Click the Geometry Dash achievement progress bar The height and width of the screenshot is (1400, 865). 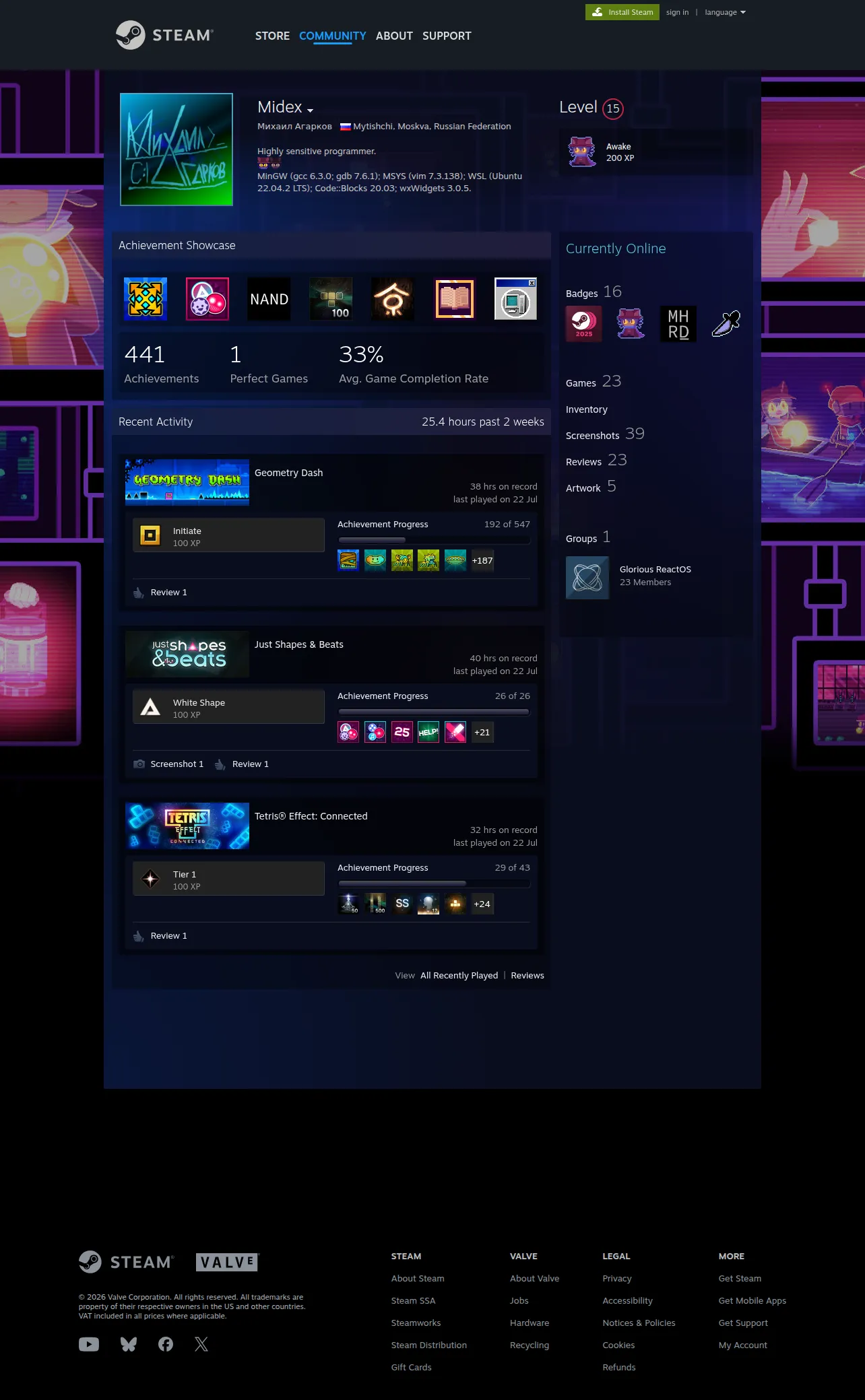pos(434,540)
